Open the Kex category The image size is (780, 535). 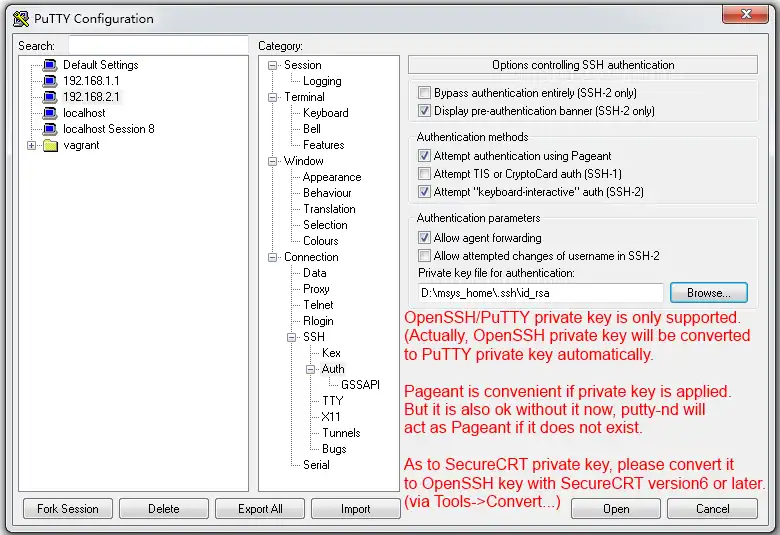[331, 353]
